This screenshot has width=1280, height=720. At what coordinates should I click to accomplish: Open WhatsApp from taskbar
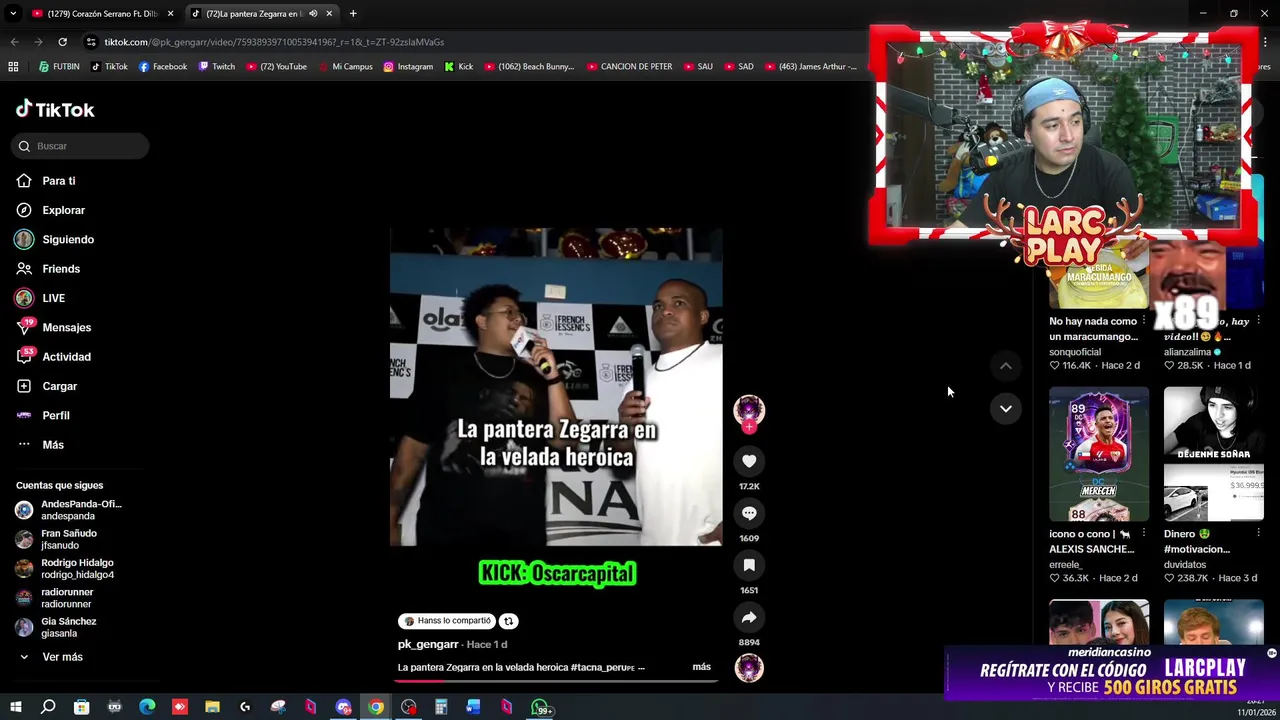pos(541,708)
